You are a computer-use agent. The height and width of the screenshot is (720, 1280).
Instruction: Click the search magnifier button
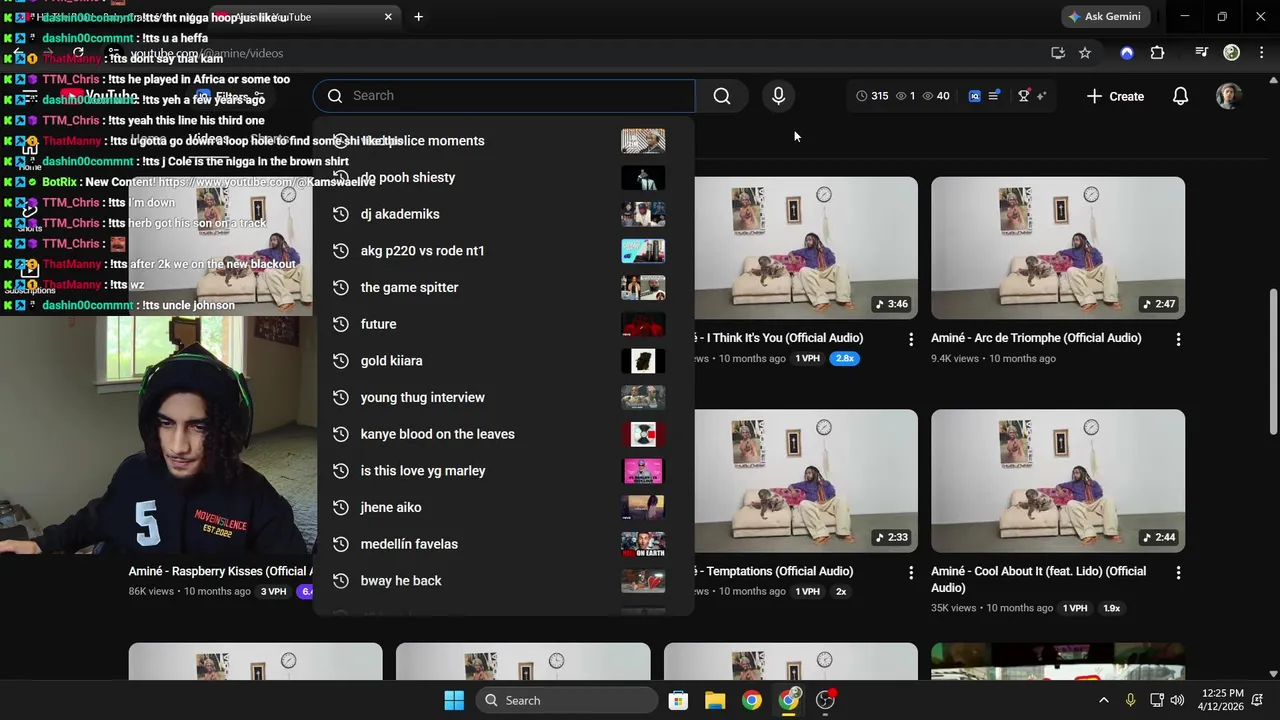722,96
